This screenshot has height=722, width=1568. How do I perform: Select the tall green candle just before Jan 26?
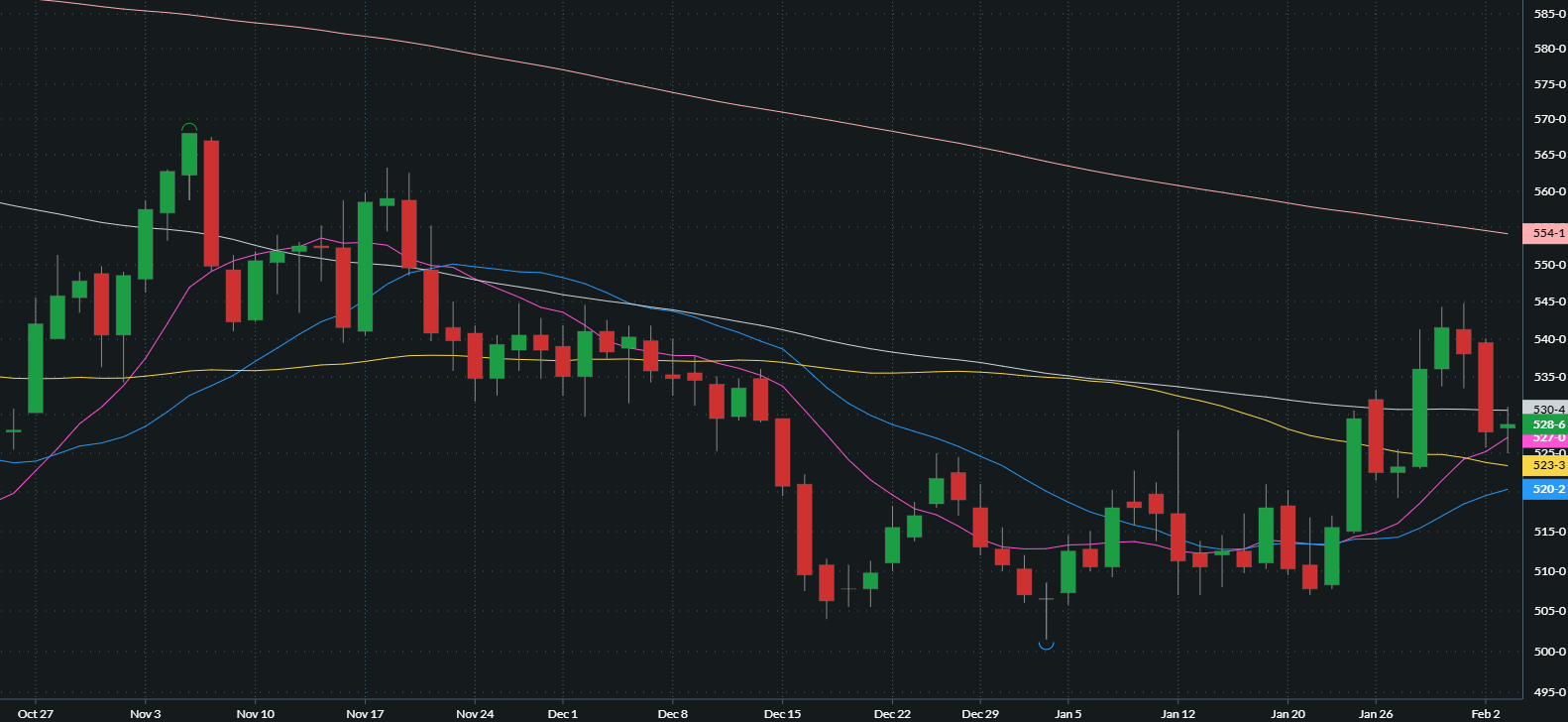(1354, 475)
